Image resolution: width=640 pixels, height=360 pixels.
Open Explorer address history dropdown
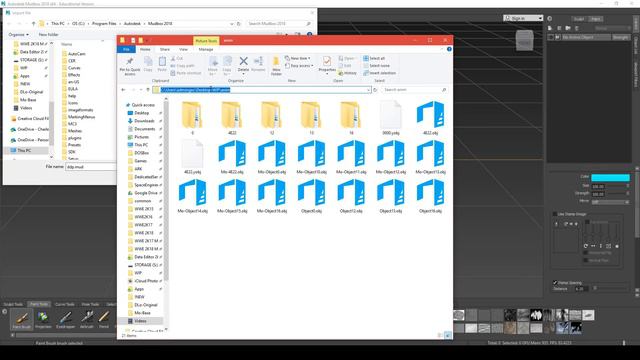368,90
